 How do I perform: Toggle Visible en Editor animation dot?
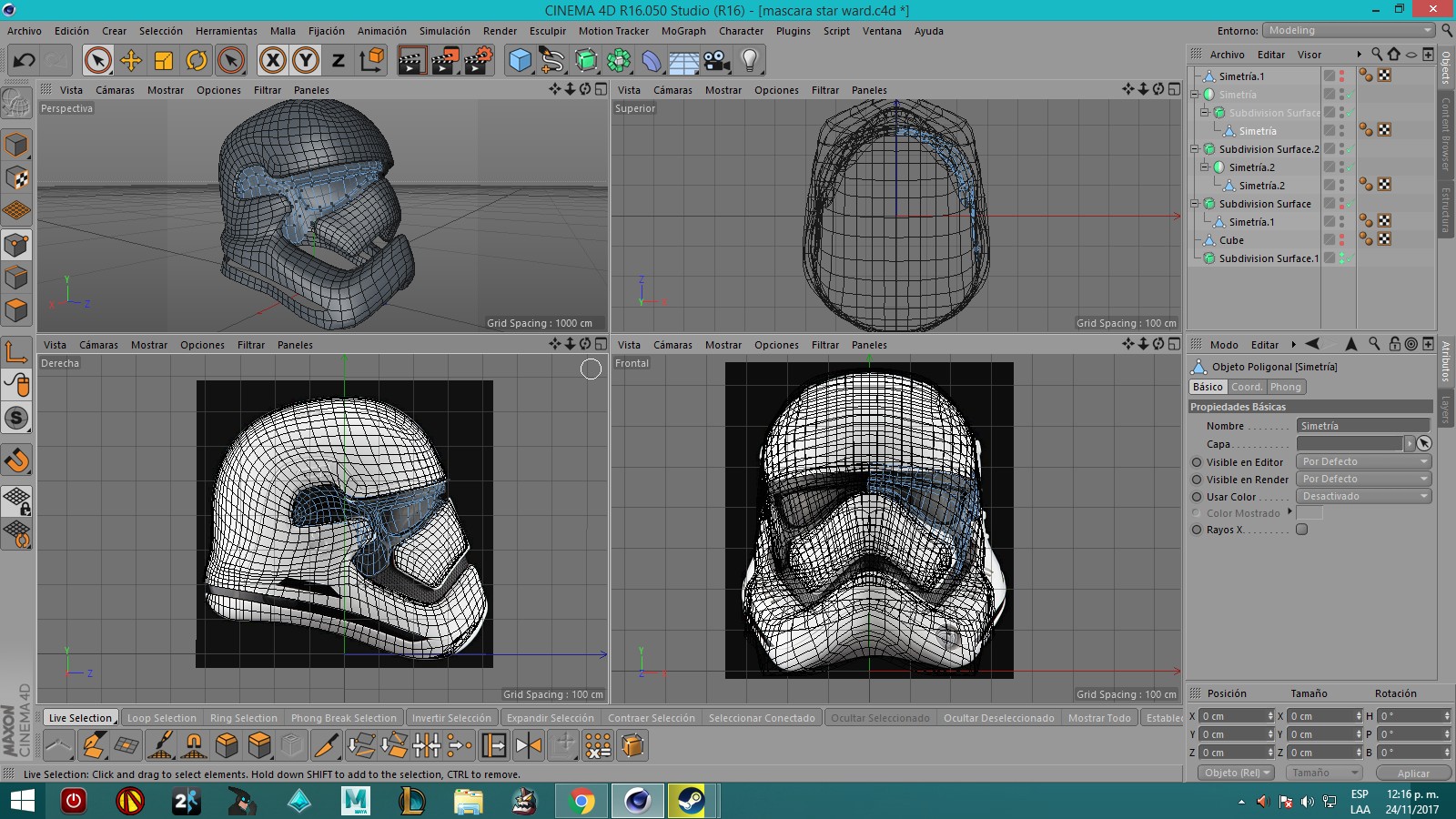click(1197, 462)
